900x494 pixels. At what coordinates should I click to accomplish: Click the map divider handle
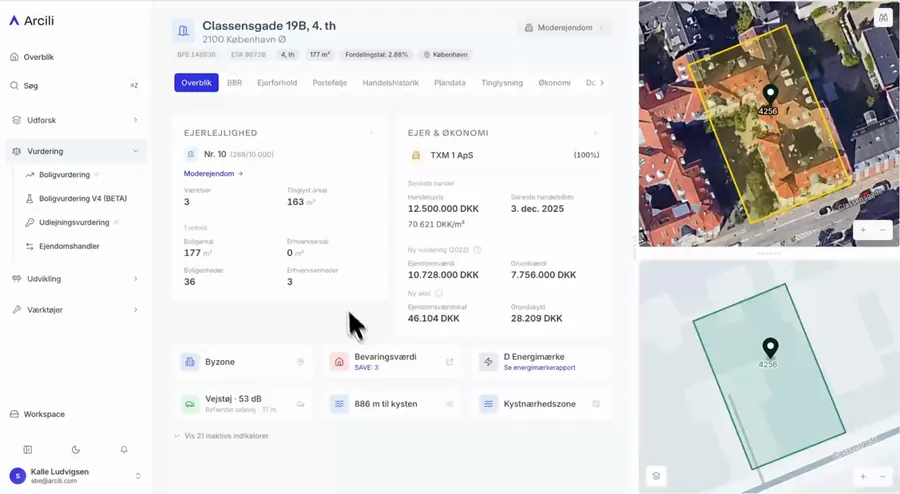pos(769,253)
